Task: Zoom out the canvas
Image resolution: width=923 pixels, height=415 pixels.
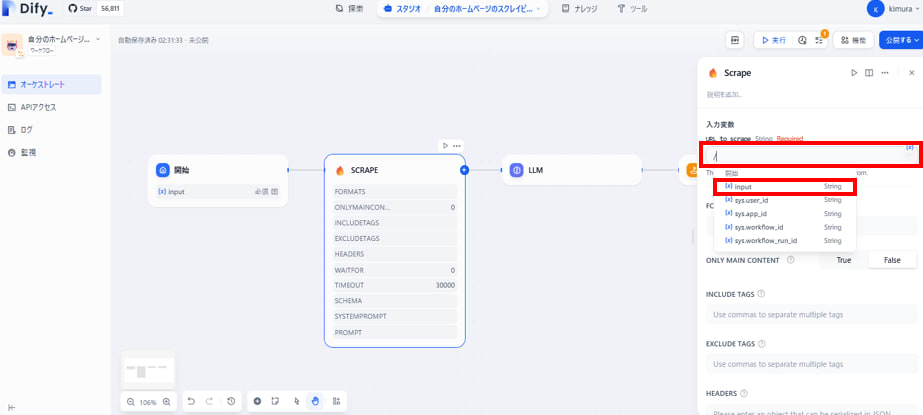Action: (131, 402)
